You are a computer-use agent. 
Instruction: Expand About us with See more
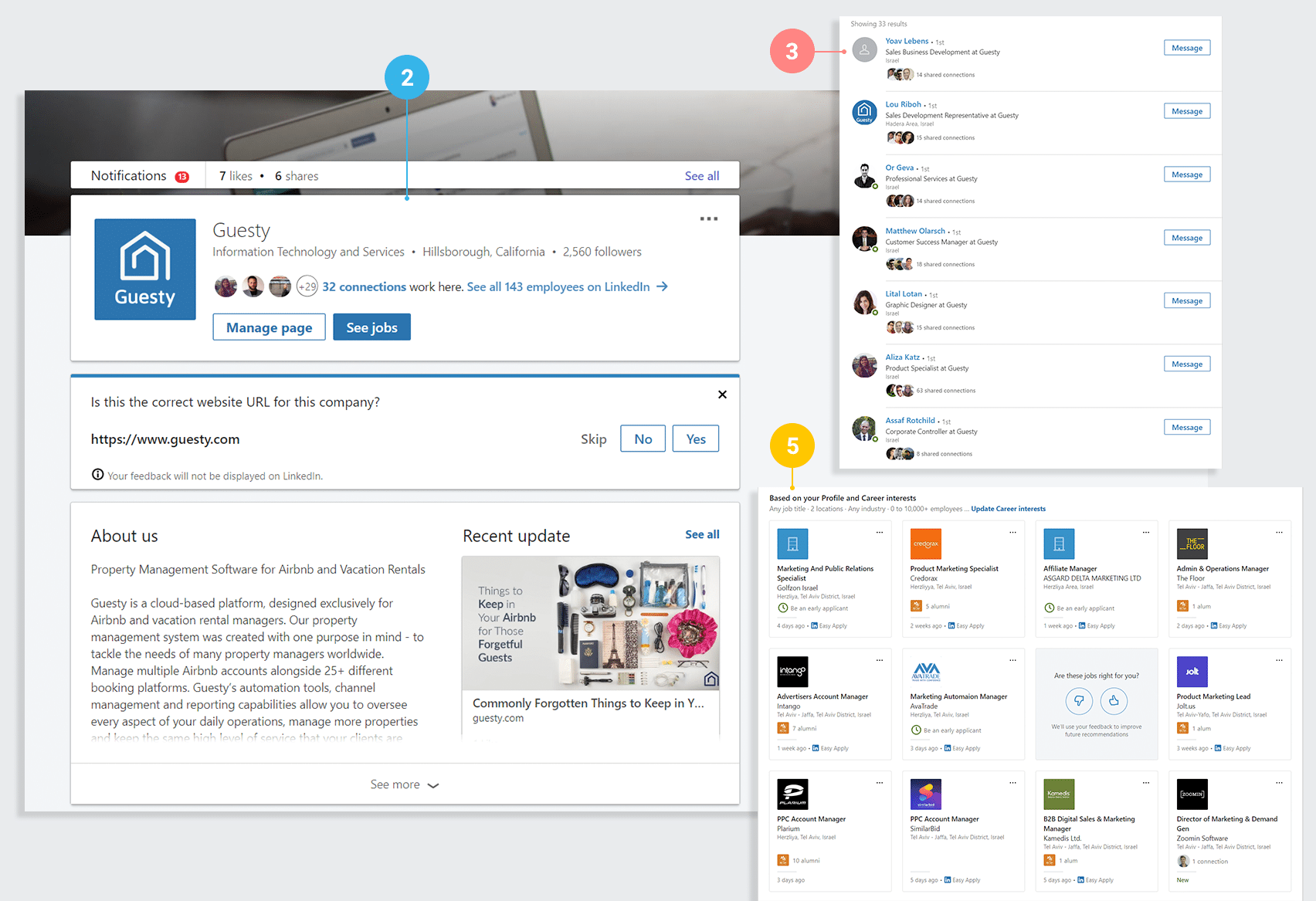[x=405, y=784]
